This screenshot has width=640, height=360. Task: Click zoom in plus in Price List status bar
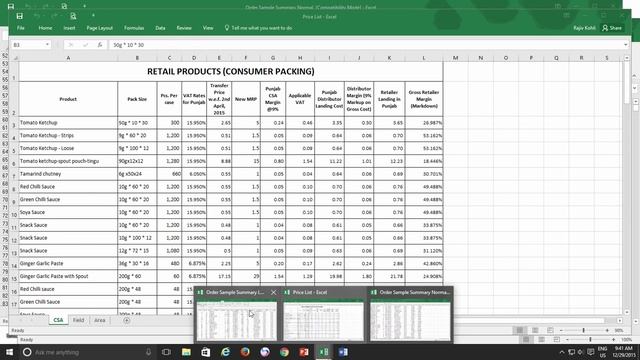click(607, 330)
